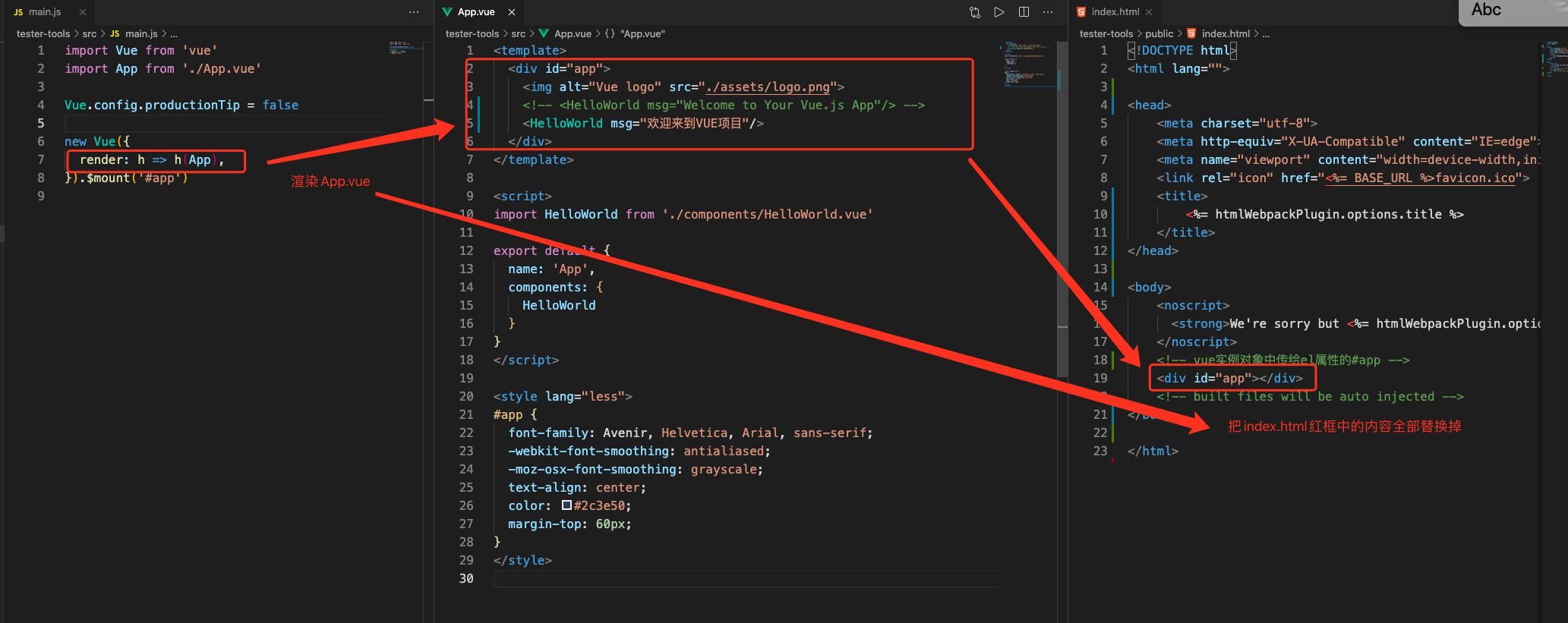Click the <!DOCTYPE html> line in index.html
Image resolution: width=1568 pixels, height=623 pixels.
click(1182, 50)
